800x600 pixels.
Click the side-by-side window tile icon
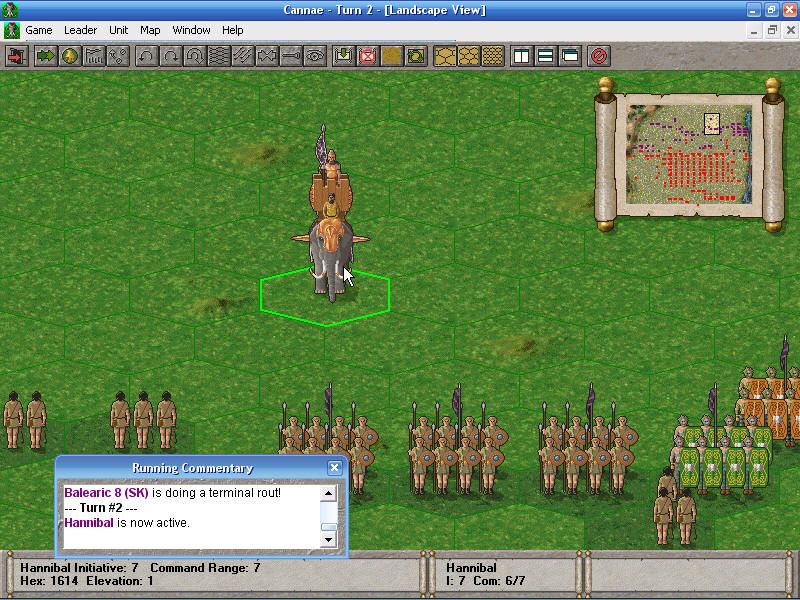[x=521, y=55]
